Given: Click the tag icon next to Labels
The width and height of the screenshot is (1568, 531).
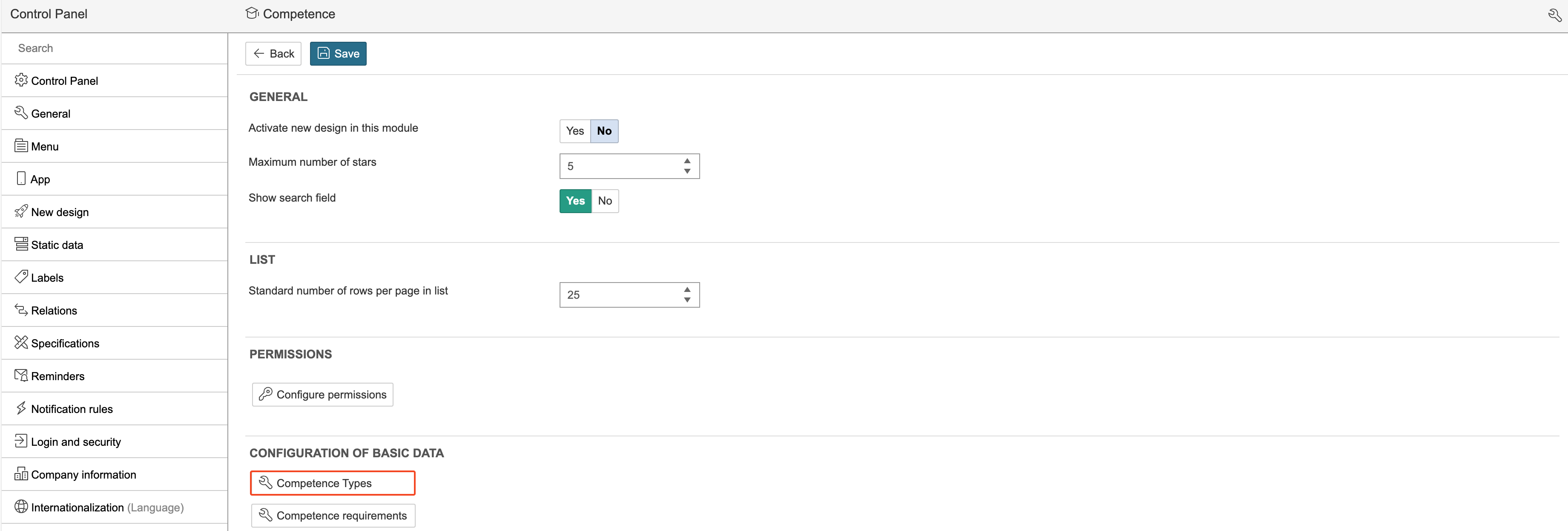Looking at the screenshot, I should click(x=21, y=277).
